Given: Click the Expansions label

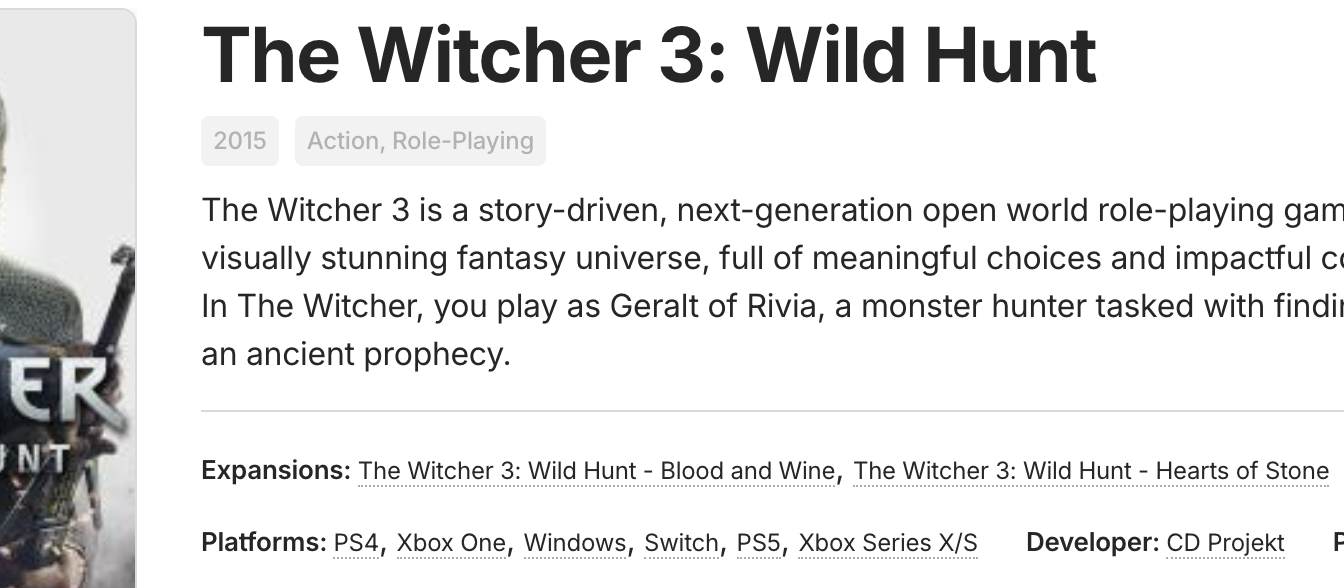Looking at the screenshot, I should (276, 471).
